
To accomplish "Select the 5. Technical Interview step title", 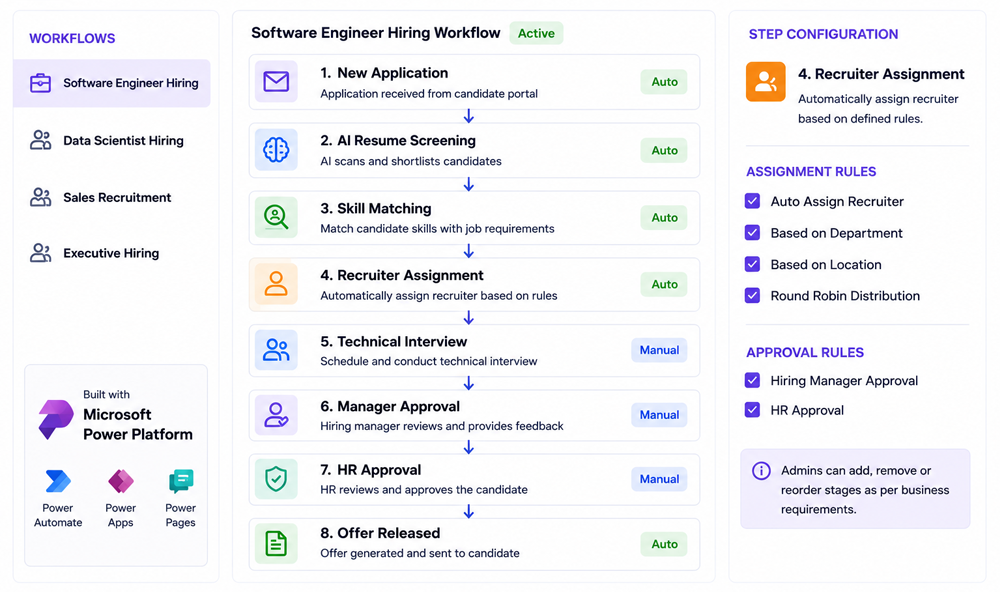I will click(393, 341).
